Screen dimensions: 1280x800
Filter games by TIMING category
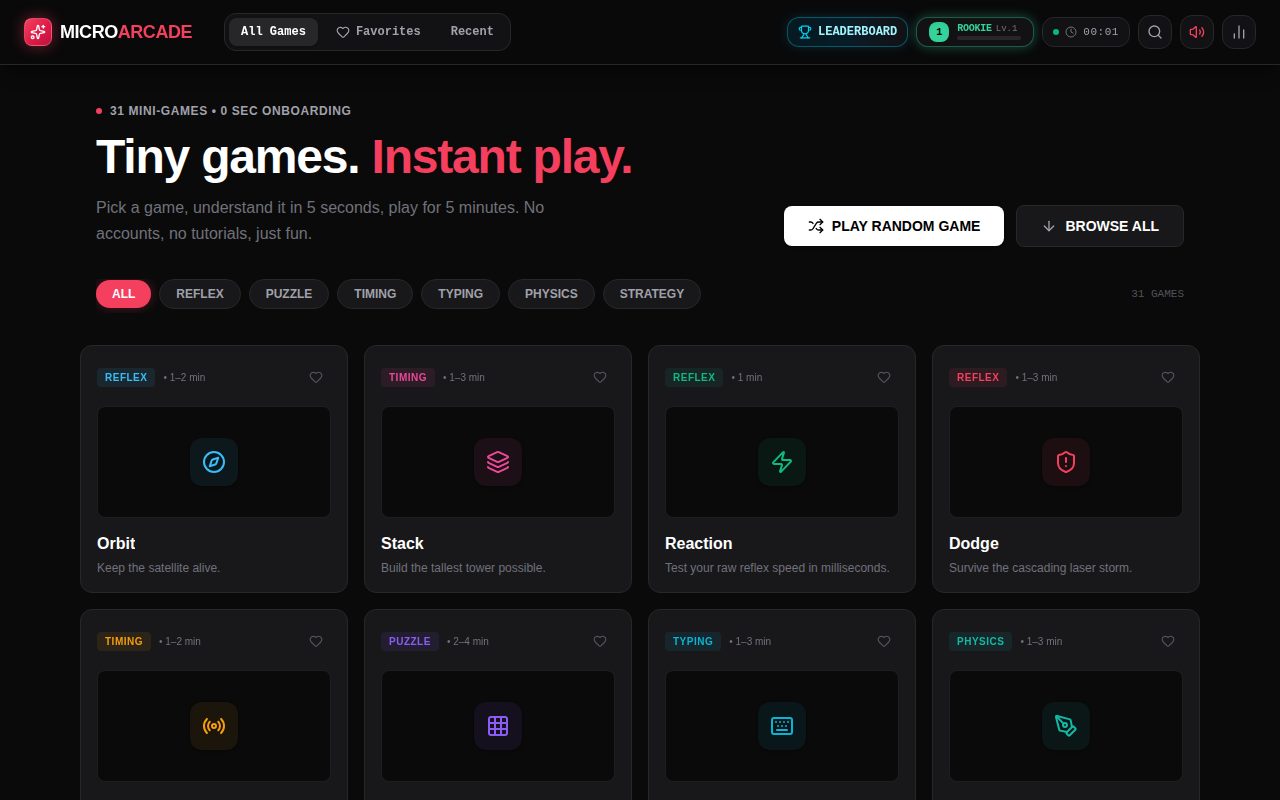(375, 294)
